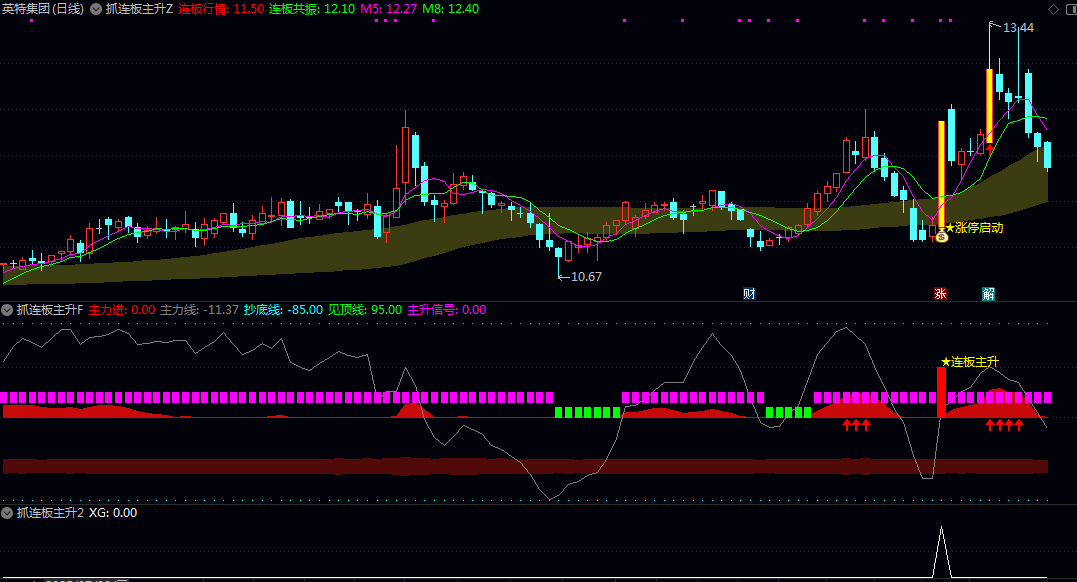
Task: Open the 抓连板主升Z indicator dropdown arrow
Action: pyautogui.click(x=96, y=9)
